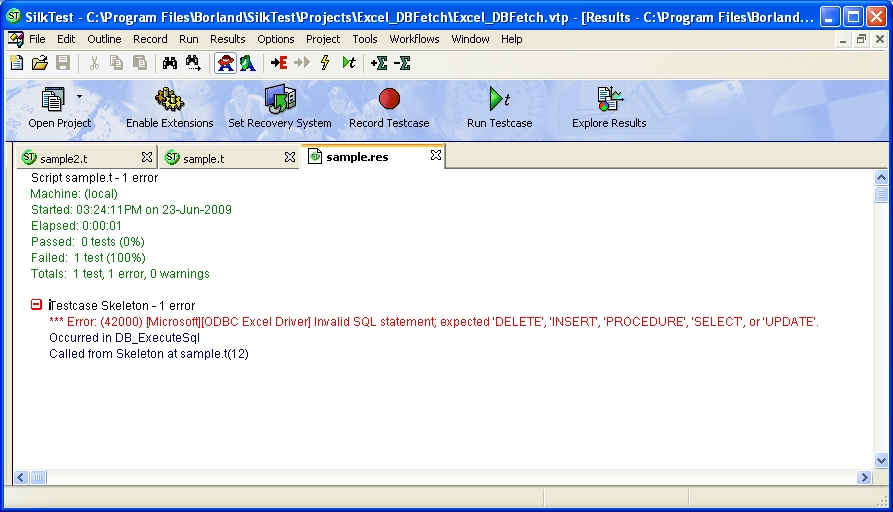This screenshot has width=893, height=512.
Task: Click the horizontal scrollbar right arrow
Action: pos(864,477)
